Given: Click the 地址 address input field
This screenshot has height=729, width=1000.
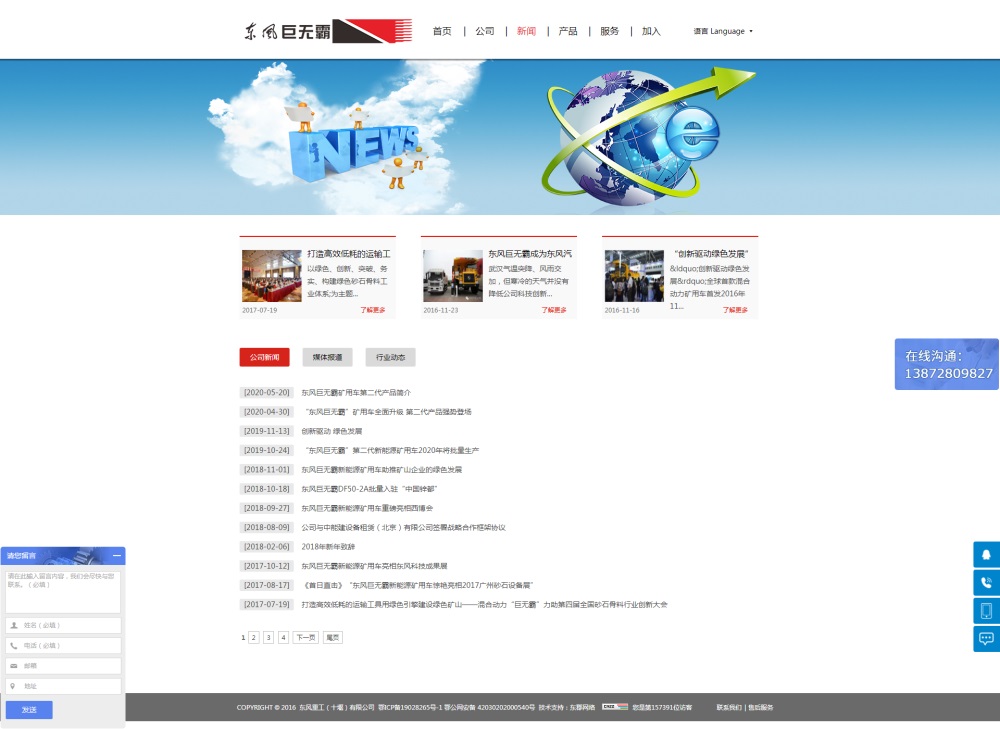Looking at the screenshot, I should pos(63,686).
